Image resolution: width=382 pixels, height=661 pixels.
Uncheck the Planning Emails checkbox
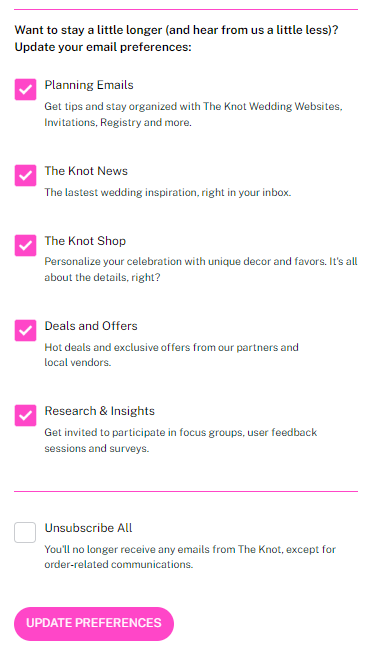tap(25, 89)
